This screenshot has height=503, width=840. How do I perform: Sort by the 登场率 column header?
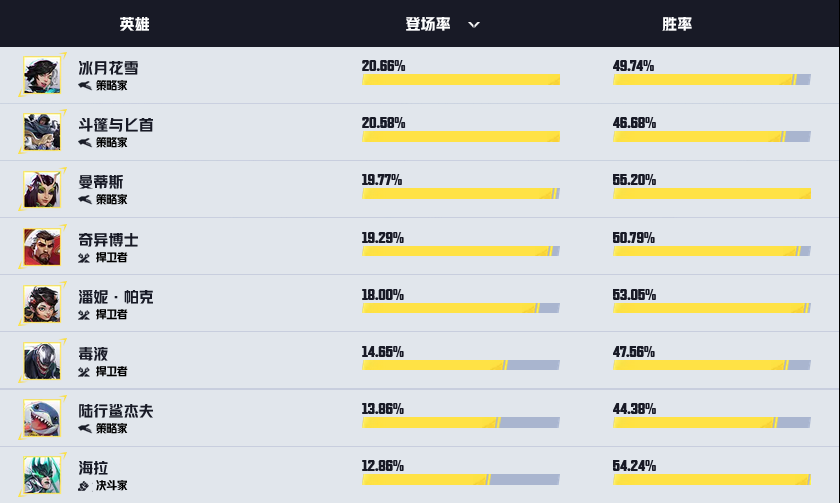(x=427, y=24)
